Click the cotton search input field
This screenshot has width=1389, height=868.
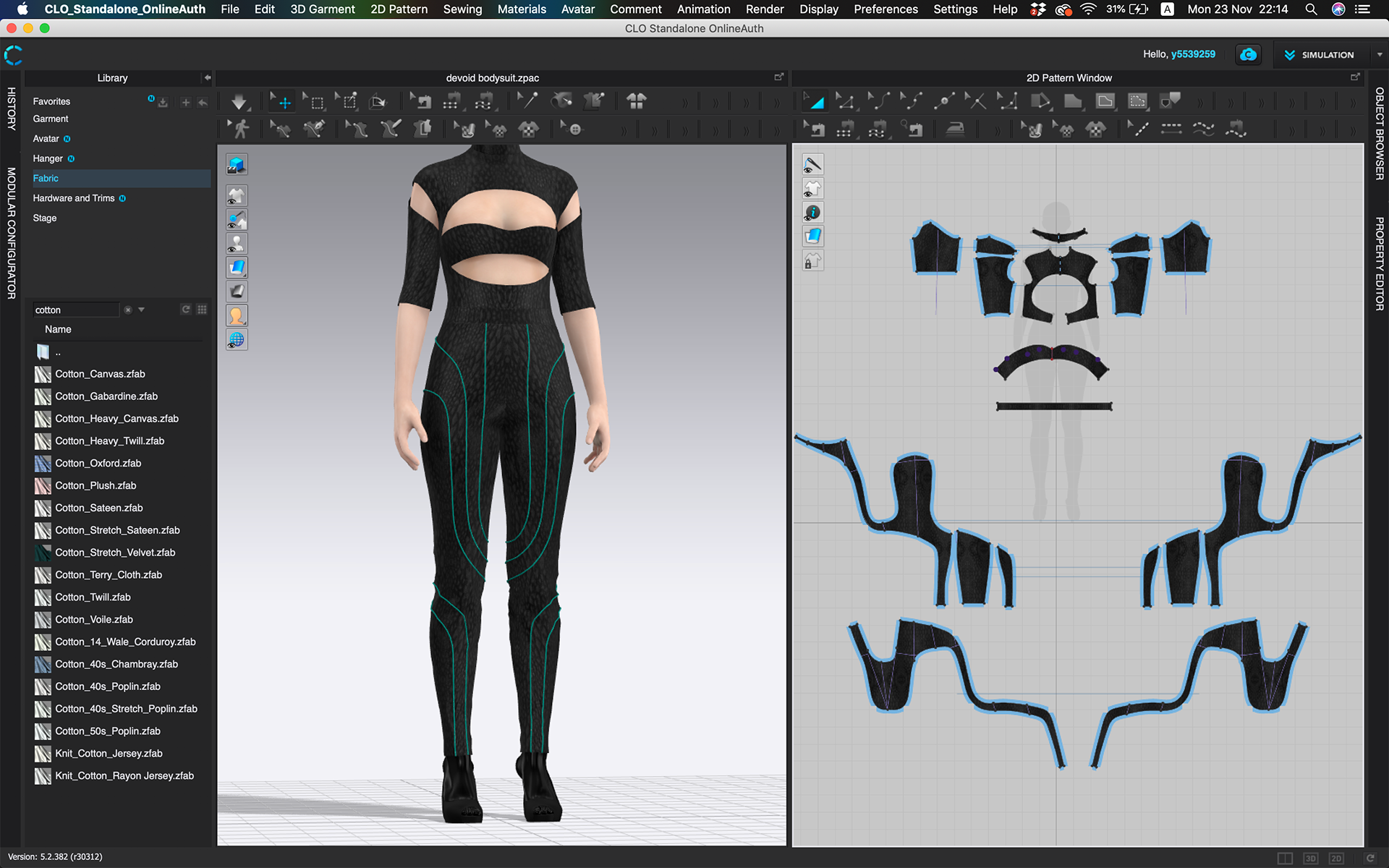[x=75, y=310]
